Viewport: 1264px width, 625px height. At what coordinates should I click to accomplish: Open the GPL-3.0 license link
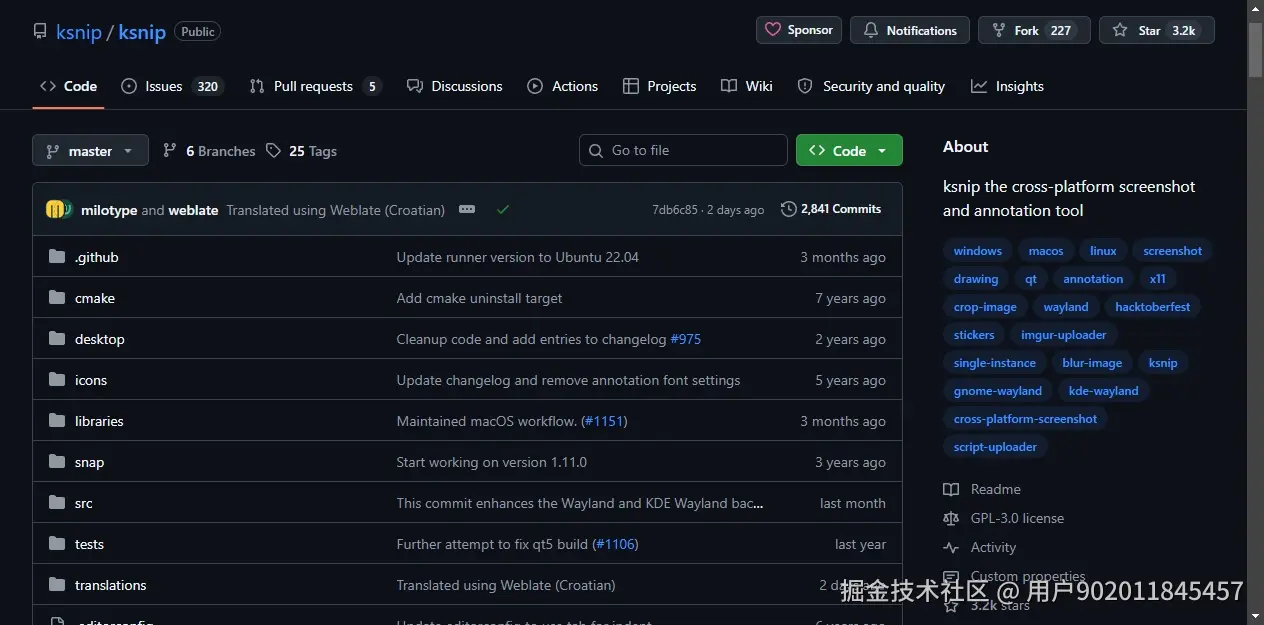tap(1004, 518)
